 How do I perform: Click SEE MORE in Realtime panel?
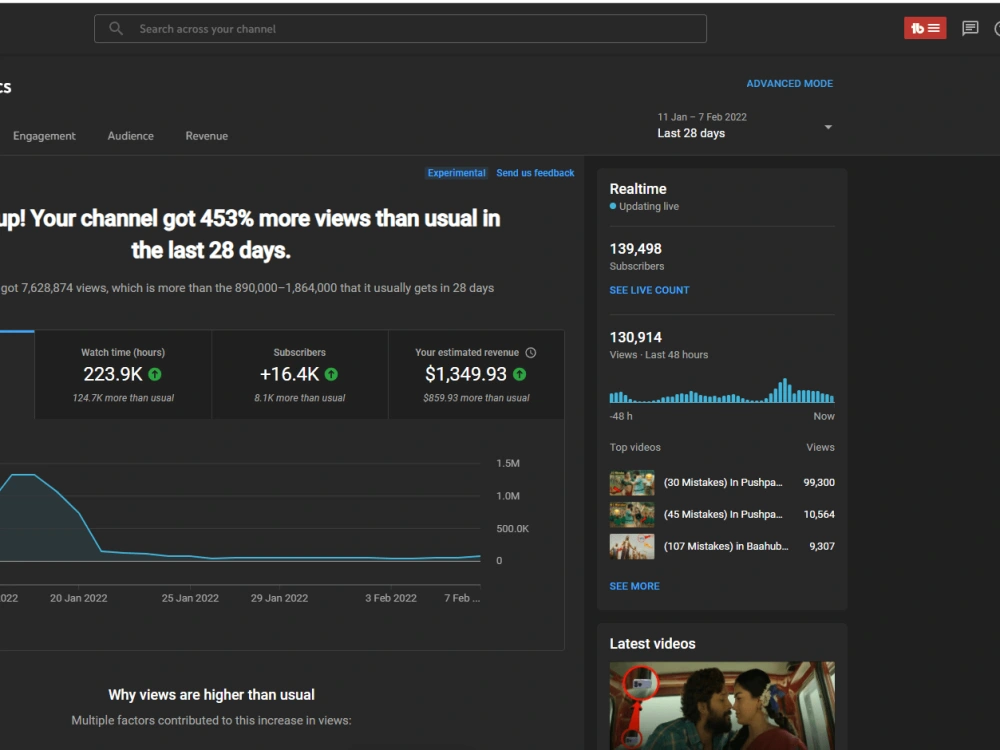(x=635, y=586)
